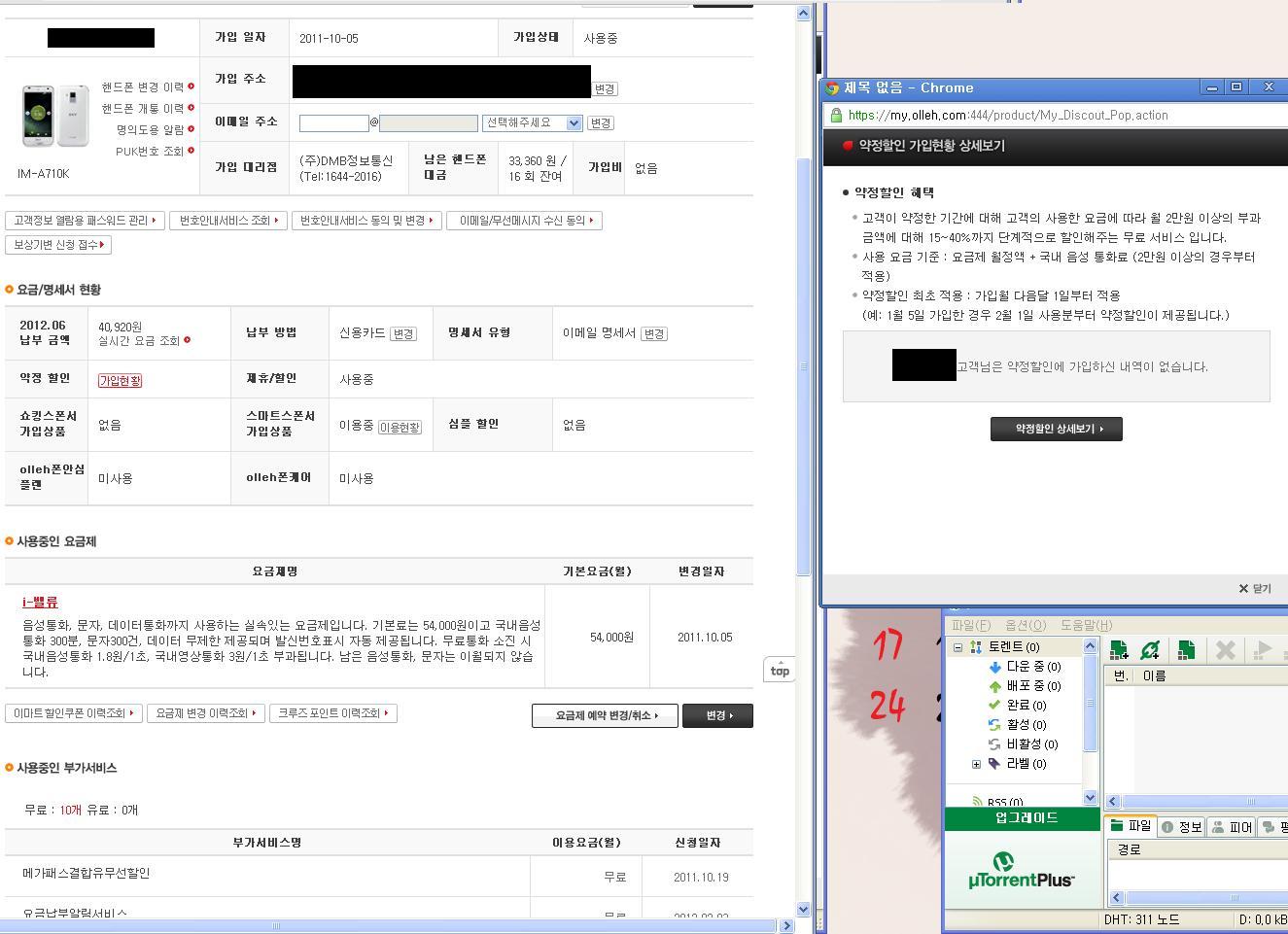Image resolution: width=1288 pixels, height=934 pixels.
Task: Click 요금제 예약 변경/취소 button
Action: 605,715
